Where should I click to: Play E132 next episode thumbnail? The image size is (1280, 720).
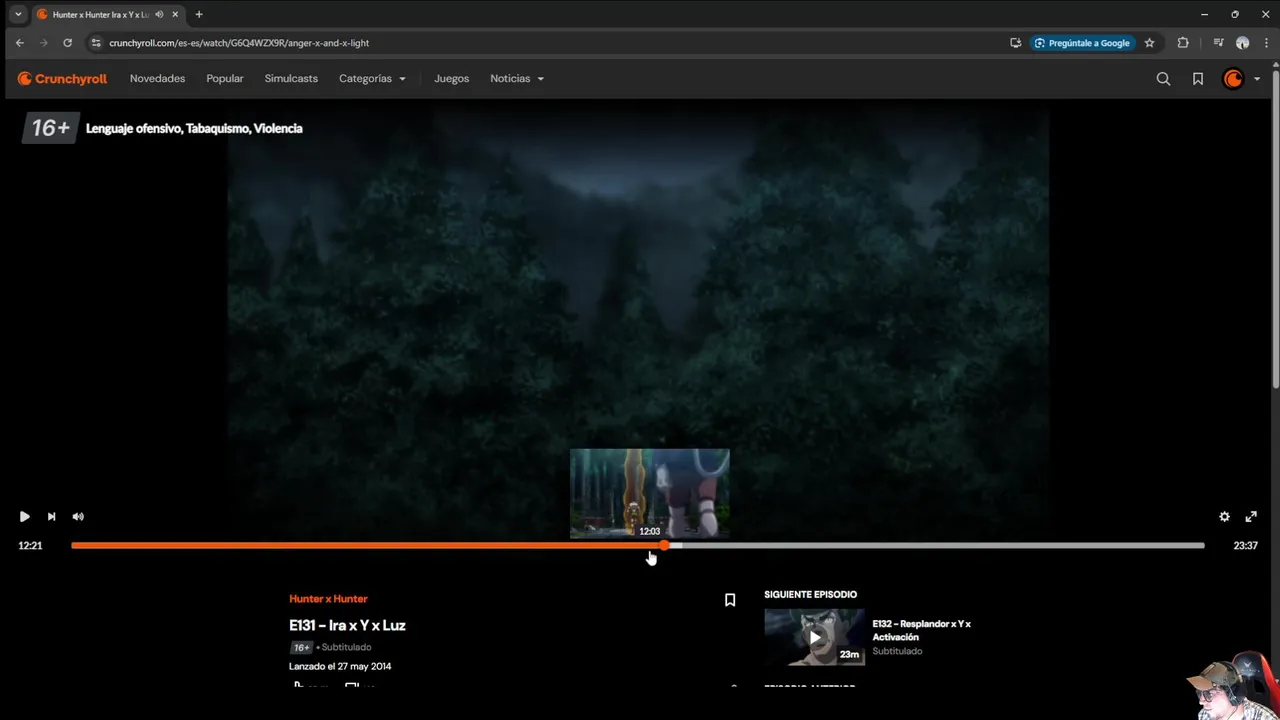coord(814,637)
